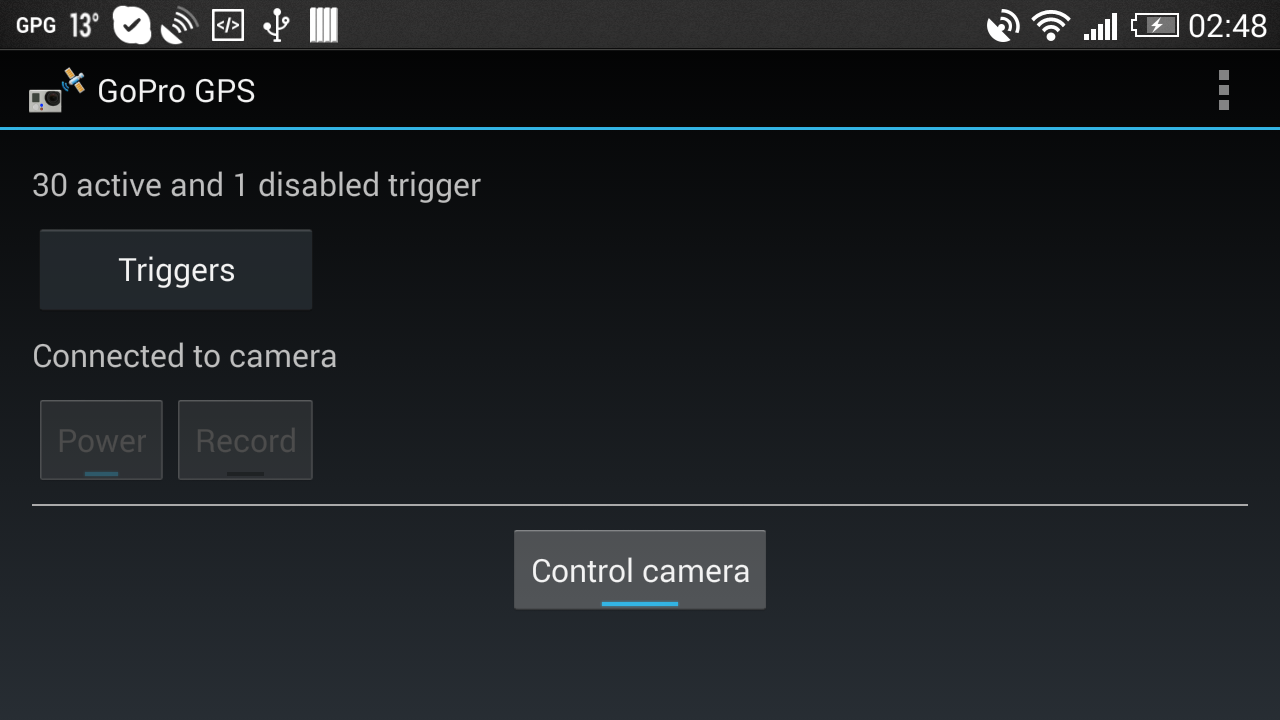Open the three-dot overflow menu
The height and width of the screenshot is (720, 1280).
point(1223,90)
